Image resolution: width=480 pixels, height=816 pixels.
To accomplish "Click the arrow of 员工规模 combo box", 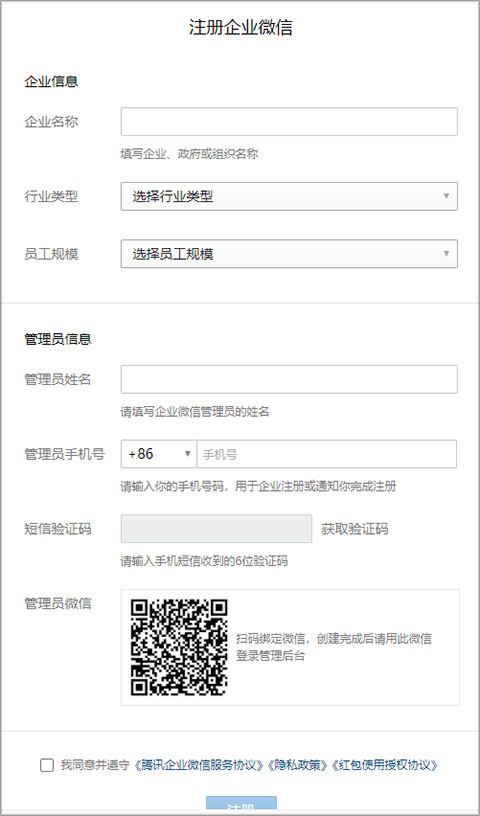I will tap(446, 253).
